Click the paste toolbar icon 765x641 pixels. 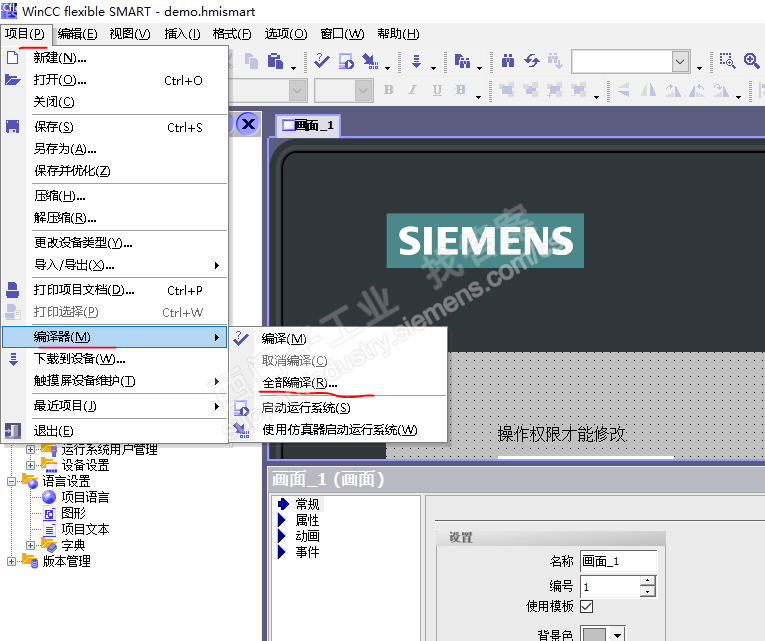pos(276,61)
